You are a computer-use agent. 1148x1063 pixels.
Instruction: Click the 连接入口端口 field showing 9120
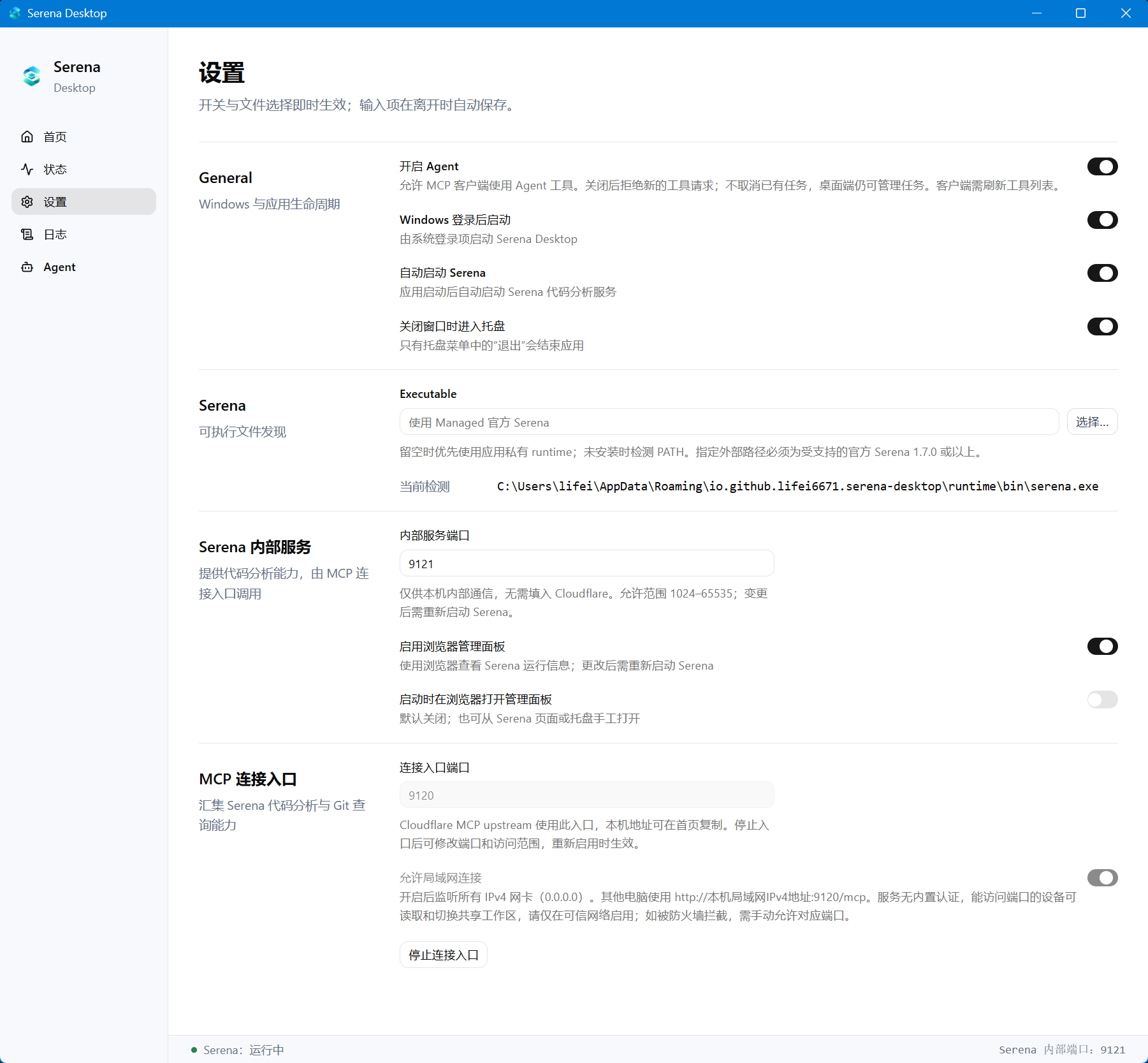tap(586, 795)
